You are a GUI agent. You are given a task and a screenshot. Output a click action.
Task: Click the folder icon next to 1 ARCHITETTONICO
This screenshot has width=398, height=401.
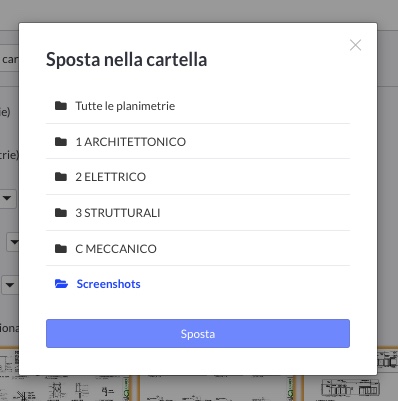[61, 141]
